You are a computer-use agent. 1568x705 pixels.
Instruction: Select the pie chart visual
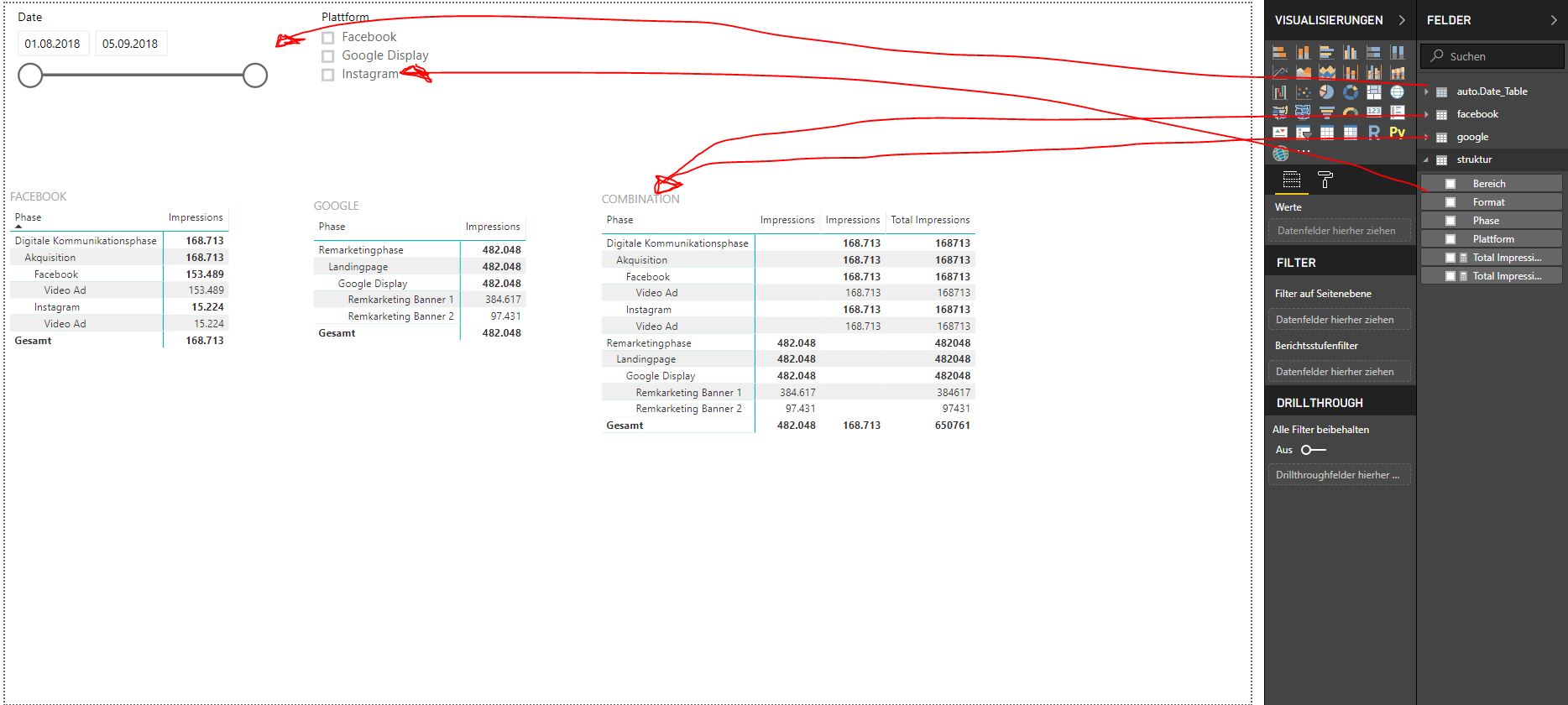pyautogui.click(x=1327, y=92)
